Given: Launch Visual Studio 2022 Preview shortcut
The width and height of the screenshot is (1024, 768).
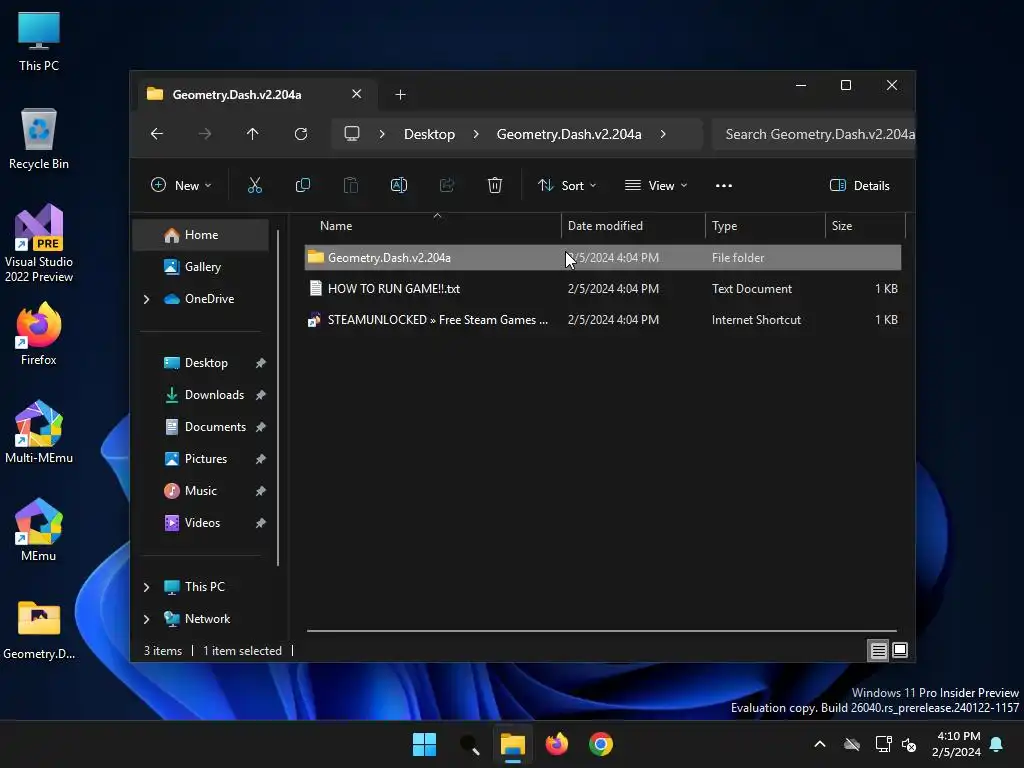Looking at the screenshot, I should click(39, 243).
